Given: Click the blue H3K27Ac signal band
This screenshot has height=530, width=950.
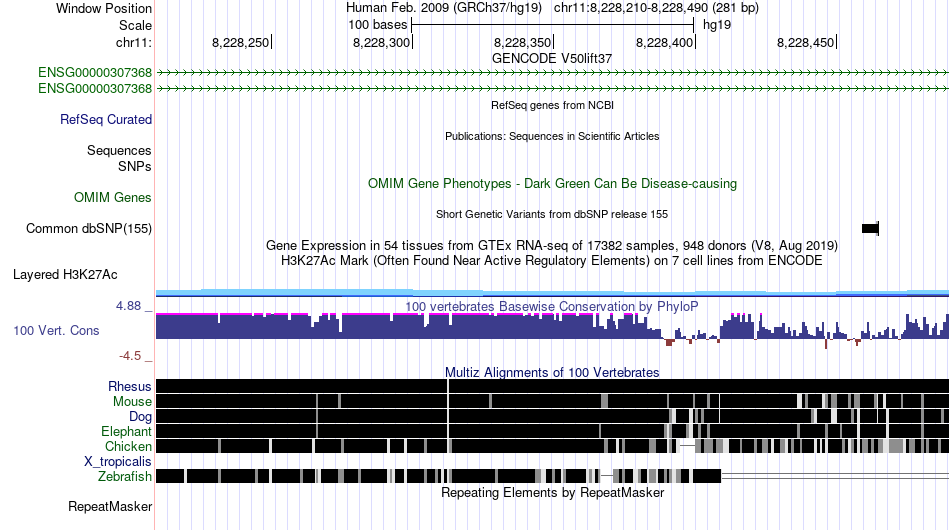Looking at the screenshot, I should point(552,293).
